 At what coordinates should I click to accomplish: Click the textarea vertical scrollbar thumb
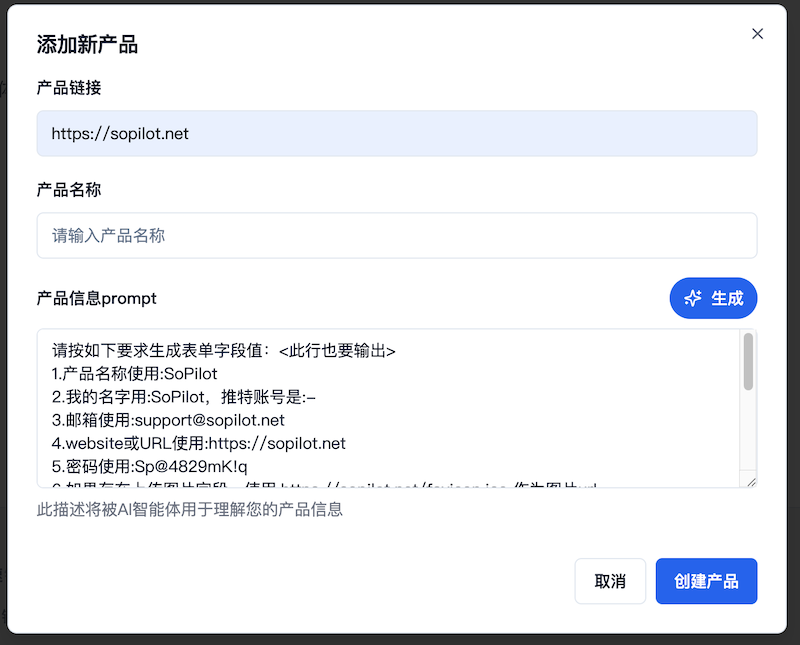pyautogui.click(x=748, y=361)
